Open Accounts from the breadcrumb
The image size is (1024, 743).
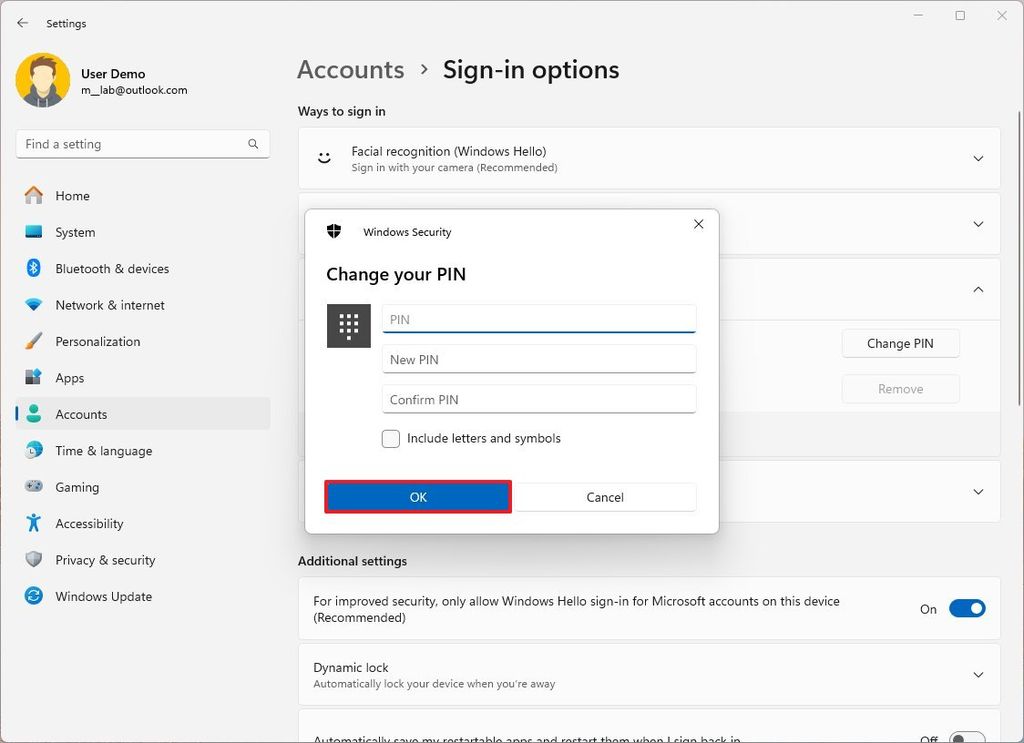tap(350, 69)
